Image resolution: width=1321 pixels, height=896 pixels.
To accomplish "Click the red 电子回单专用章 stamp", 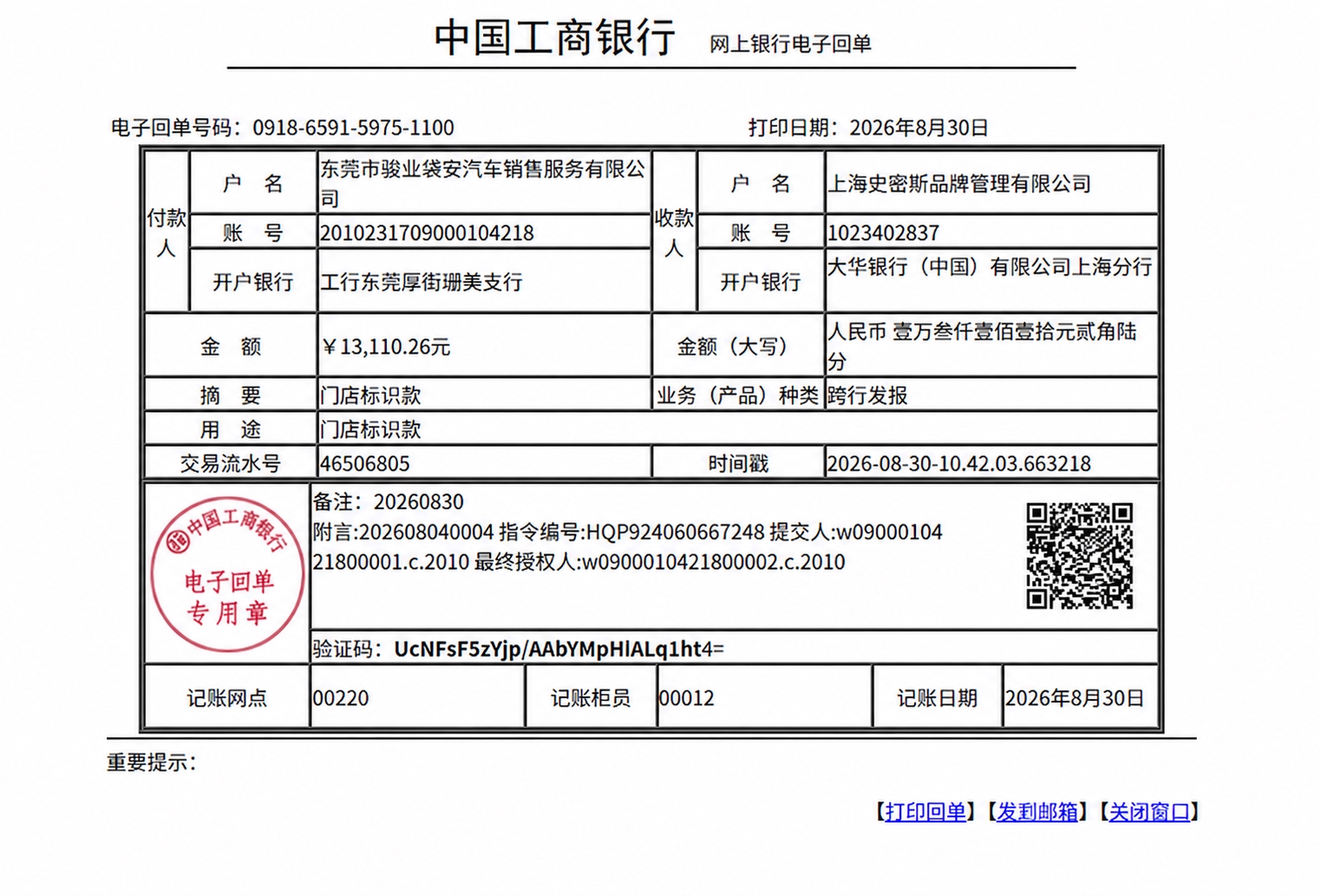I will pos(227,573).
